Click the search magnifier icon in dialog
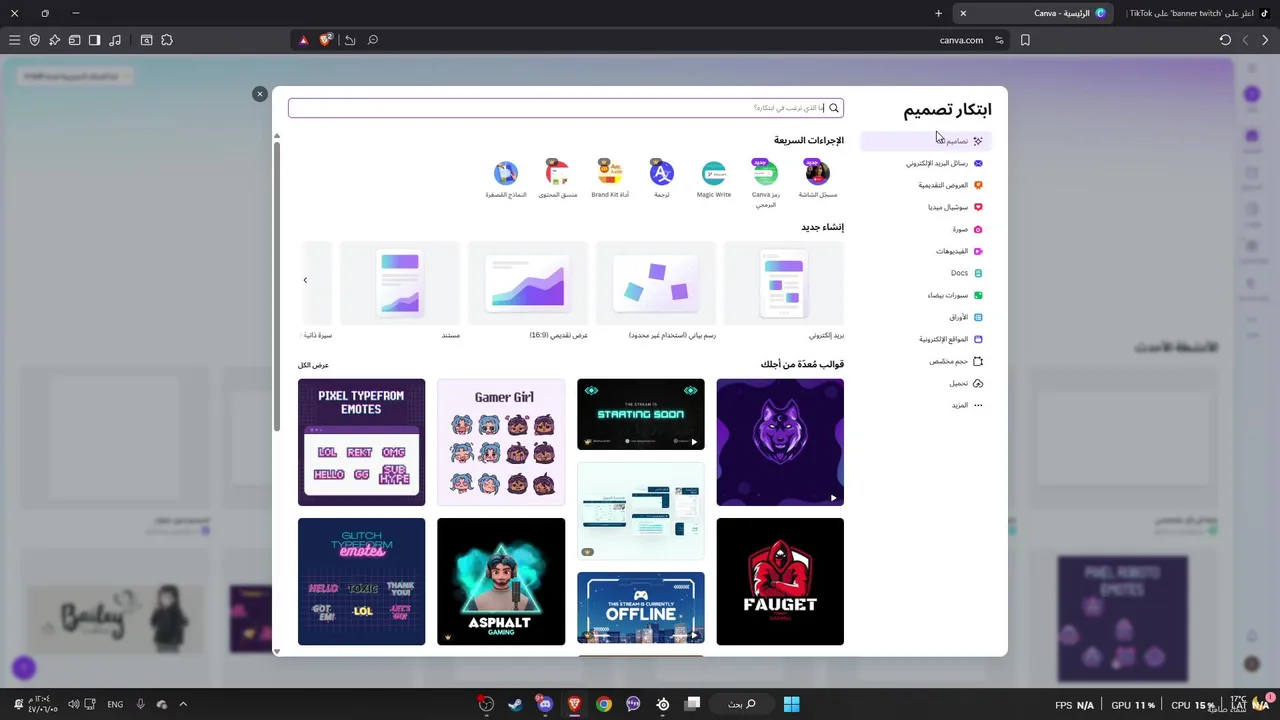This screenshot has height=720, width=1280. pyautogui.click(x=834, y=108)
